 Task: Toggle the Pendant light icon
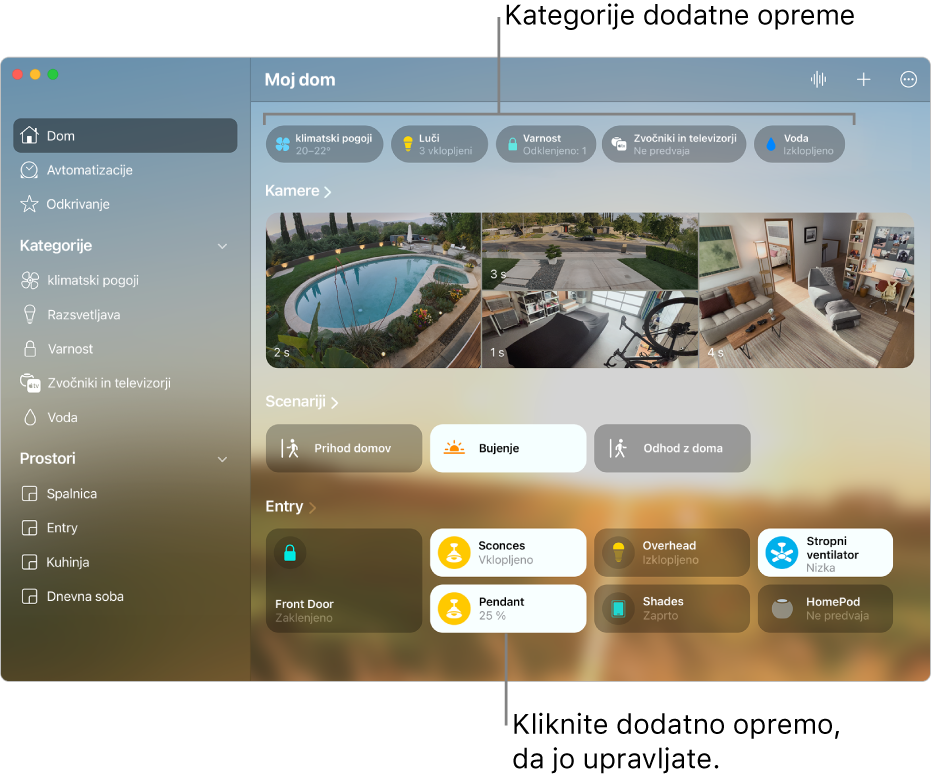tap(454, 609)
